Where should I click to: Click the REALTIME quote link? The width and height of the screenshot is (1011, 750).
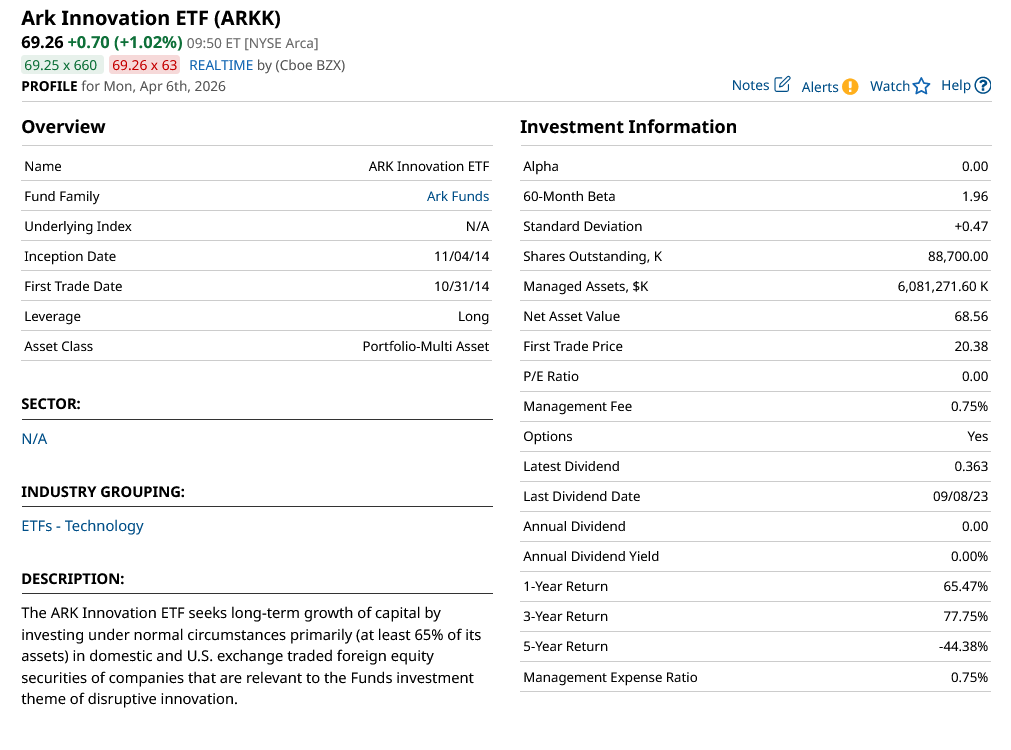coord(221,65)
